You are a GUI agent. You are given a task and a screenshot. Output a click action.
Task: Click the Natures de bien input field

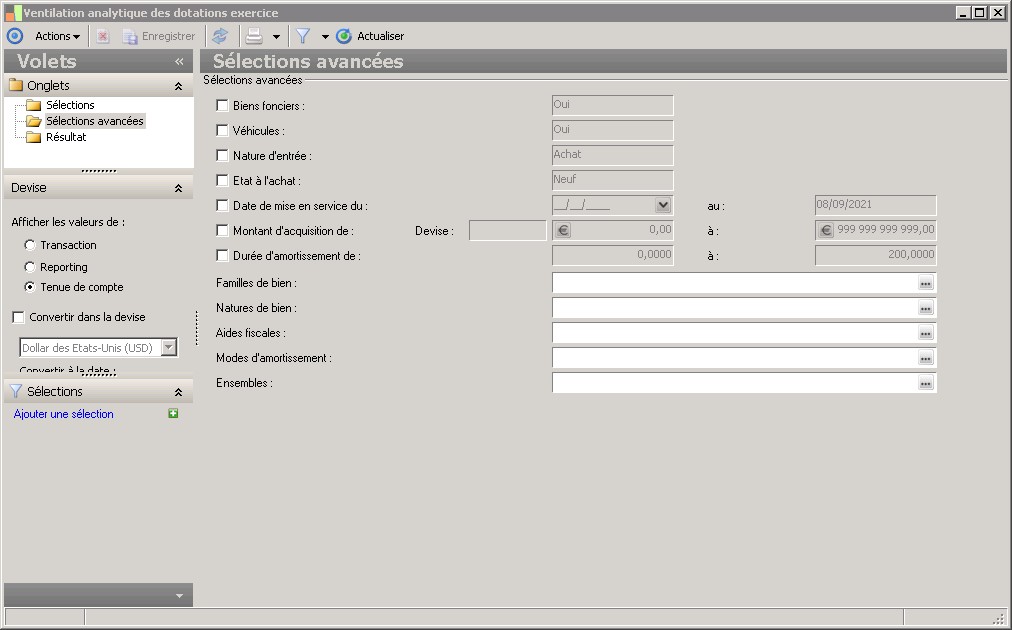click(x=734, y=309)
